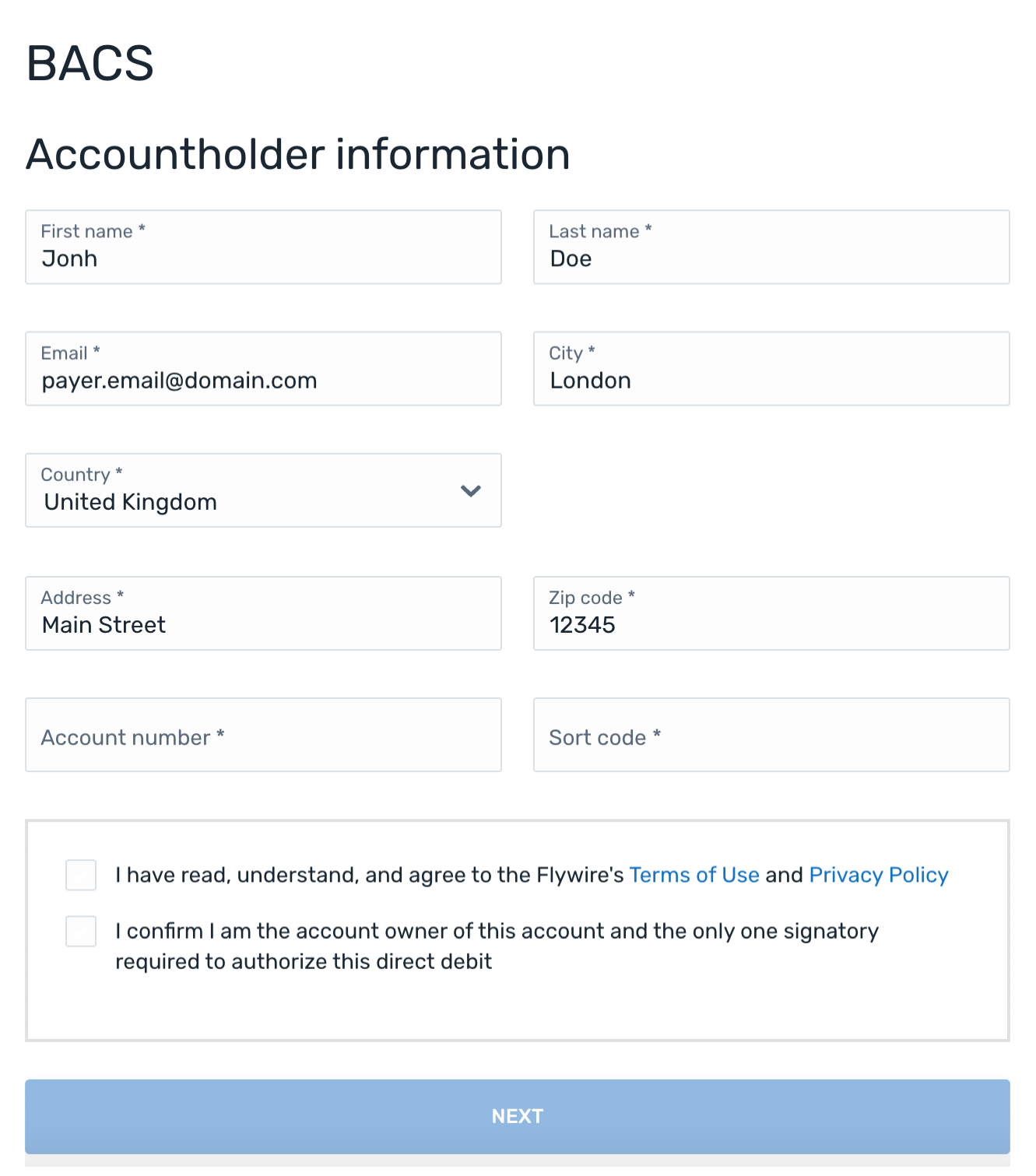This screenshot has width=1036, height=1176.
Task: Click into the Email field
Action: pos(263,369)
